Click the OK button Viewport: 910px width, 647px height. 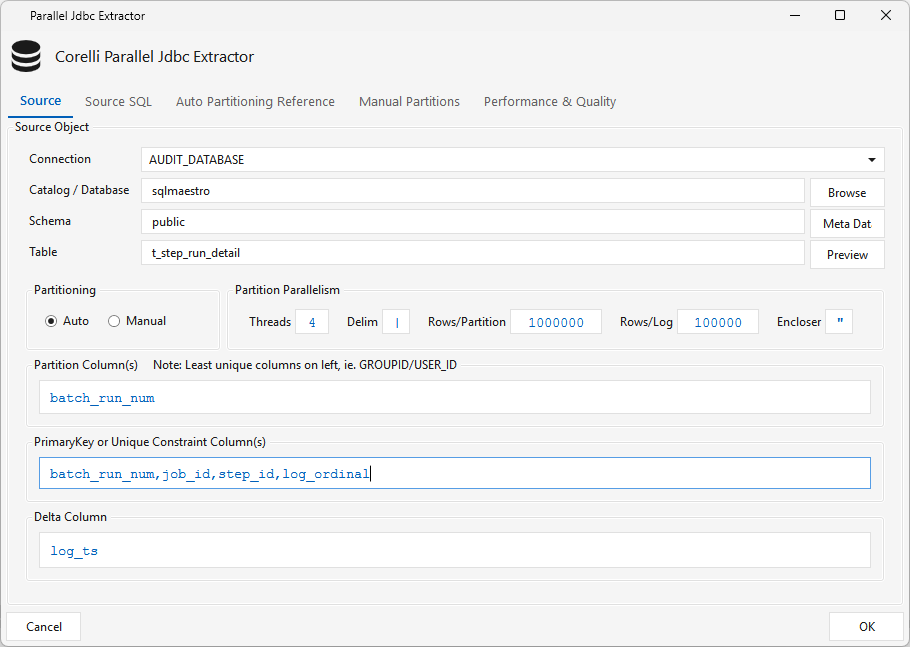(x=866, y=627)
